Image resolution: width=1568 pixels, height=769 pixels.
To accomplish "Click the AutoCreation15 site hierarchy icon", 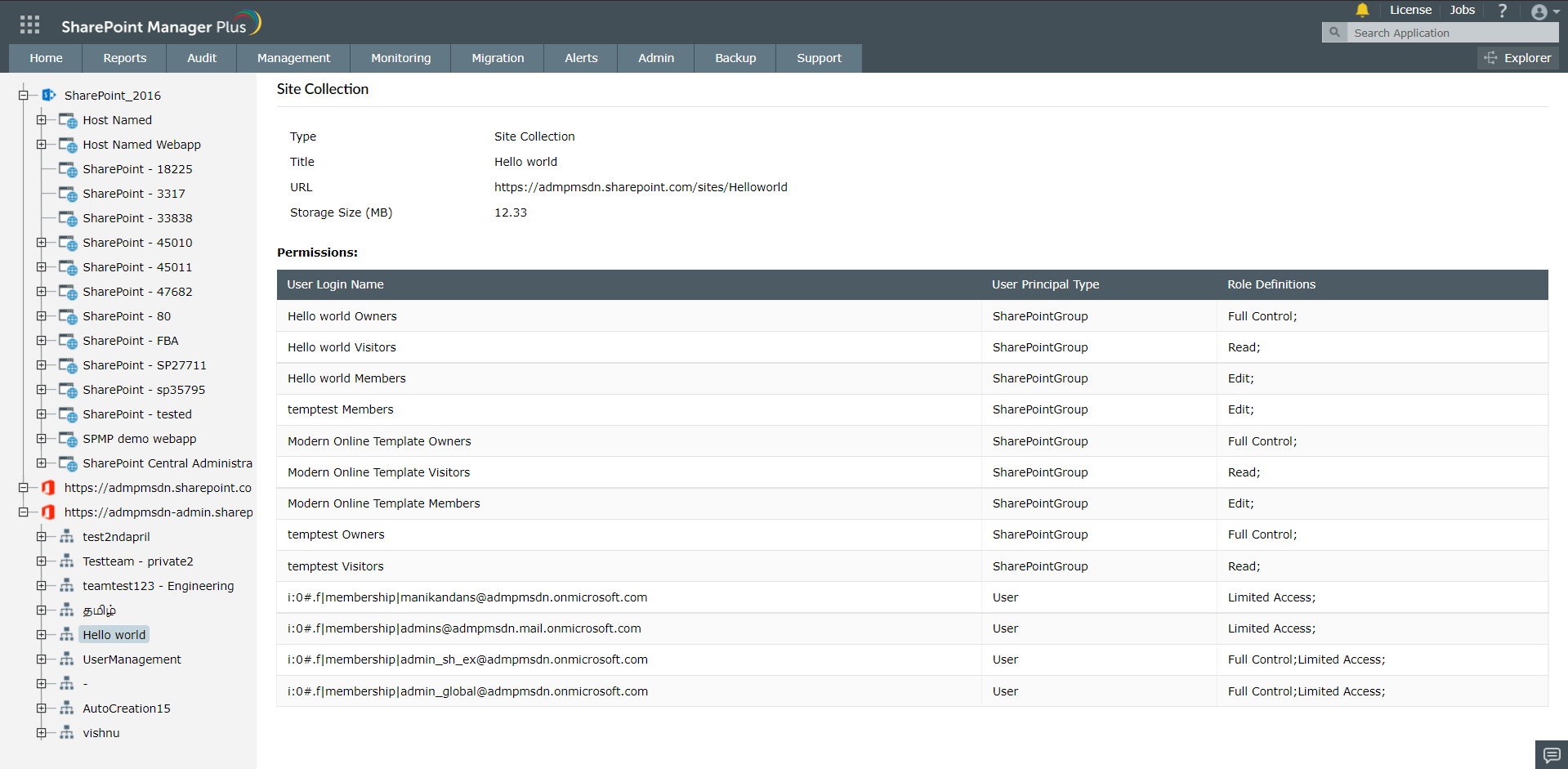I will (x=67, y=709).
